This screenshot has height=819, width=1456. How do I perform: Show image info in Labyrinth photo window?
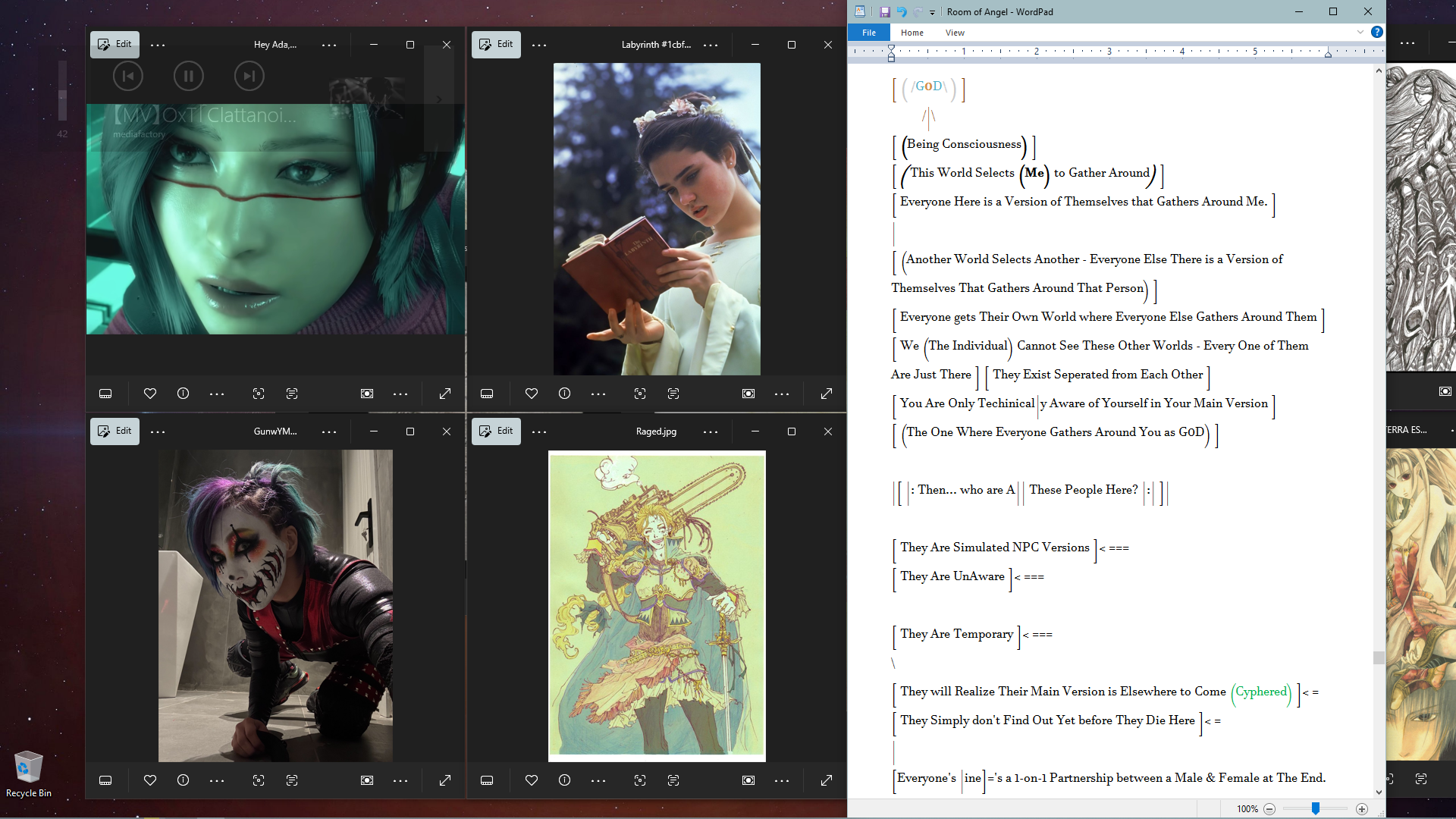click(564, 394)
